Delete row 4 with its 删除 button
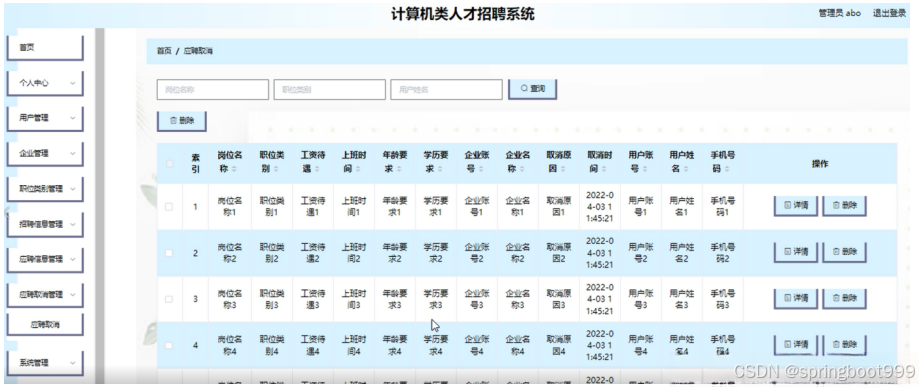Image resolution: width=919 pixels, height=387 pixels. point(845,345)
